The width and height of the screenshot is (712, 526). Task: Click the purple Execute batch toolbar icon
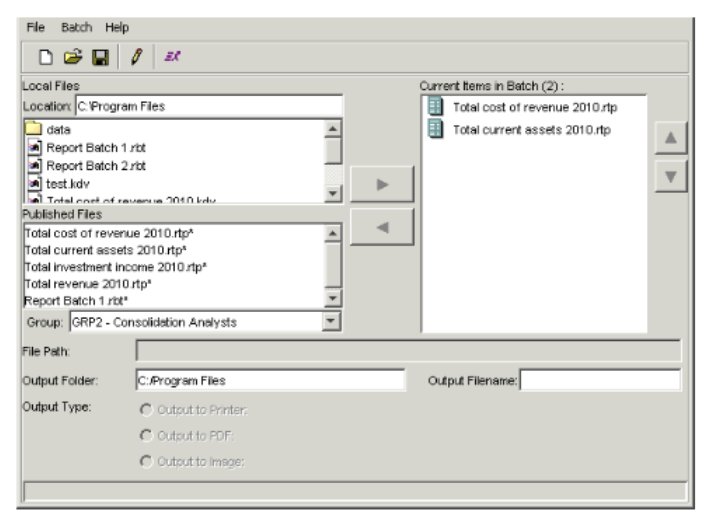coord(172,59)
